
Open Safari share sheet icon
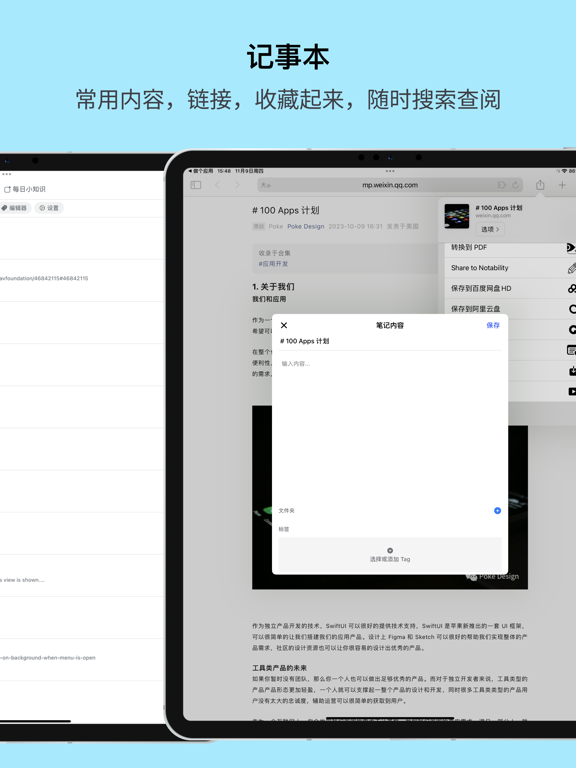pos(540,185)
